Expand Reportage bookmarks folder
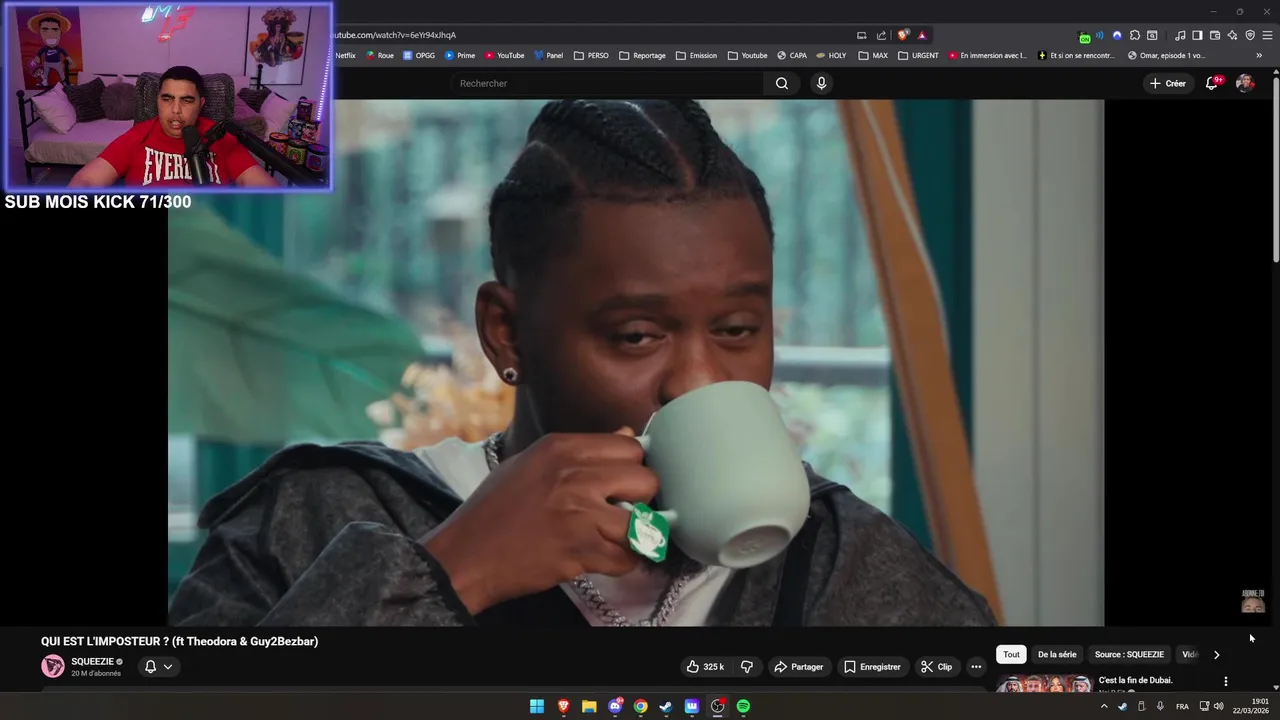The height and width of the screenshot is (720, 1280). [x=642, y=56]
